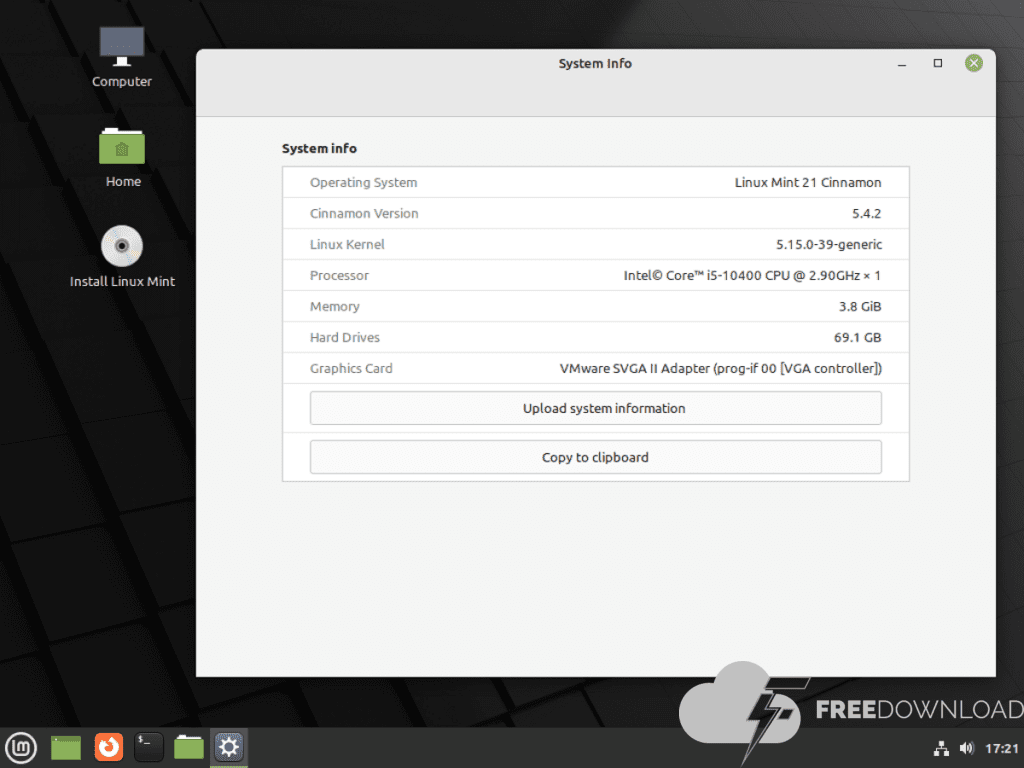Viewport: 1024px width, 768px height.
Task: Click the Show Desktop panel icon
Action: pyautogui.click(x=66, y=746)
